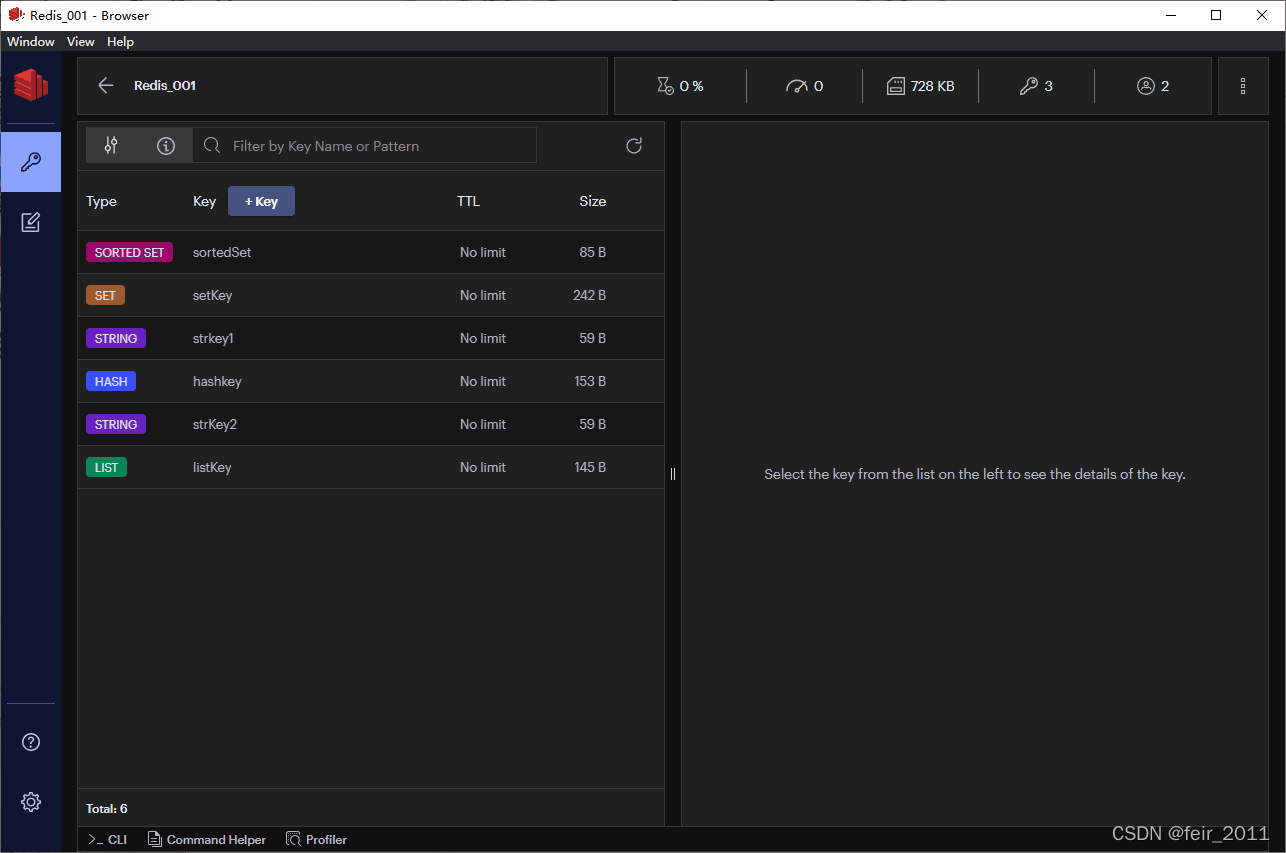Select the strKey2 key row
This screenshot has height=853, width=1286.
(371, 424)
